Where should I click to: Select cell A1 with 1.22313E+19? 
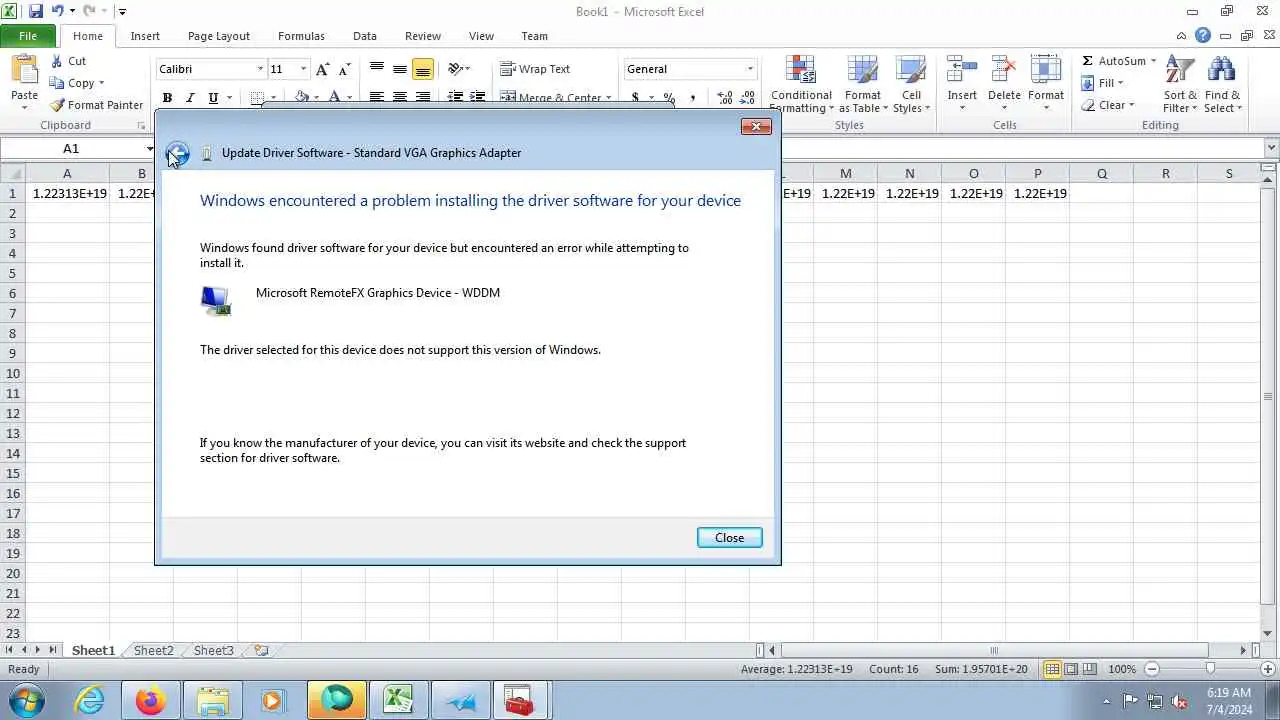69,193
